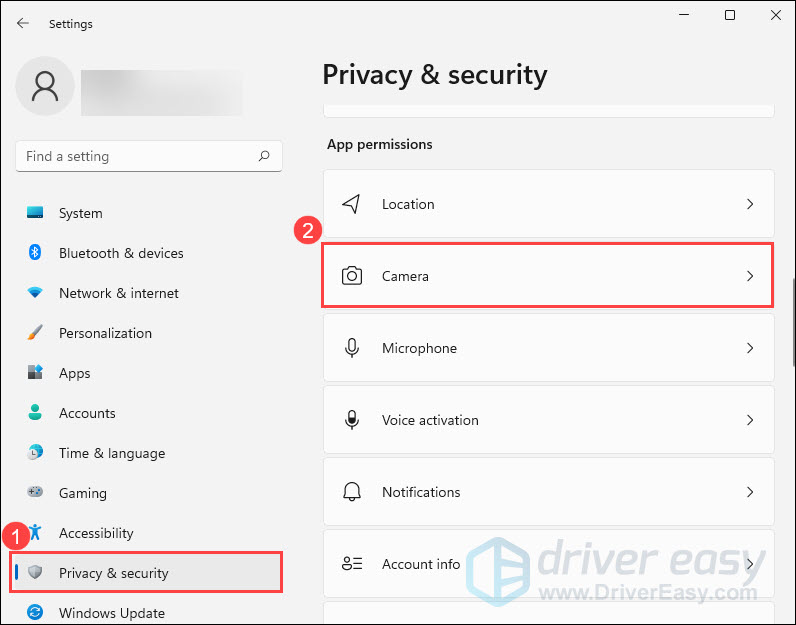Viewport: 796px width, 625px height.
Task: Open the Time & language section
Action: 111,453
